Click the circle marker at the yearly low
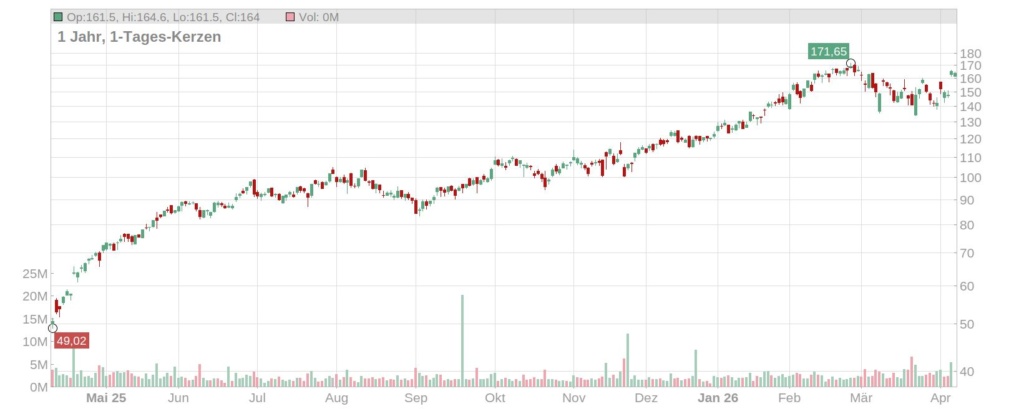1024x409 pixels. coord(53,328)
